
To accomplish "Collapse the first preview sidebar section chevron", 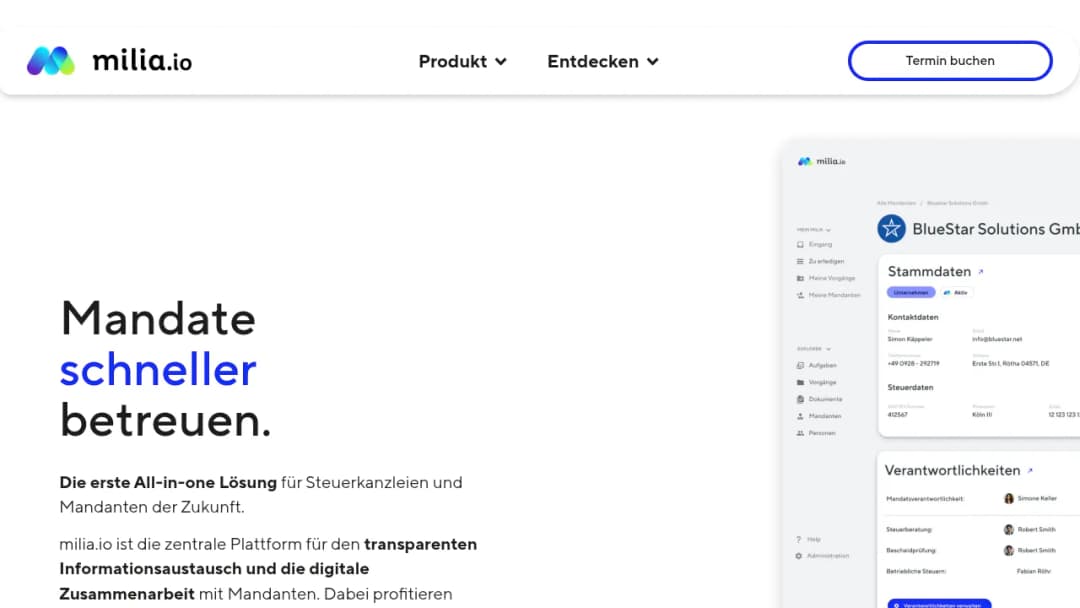I will coord(829,230).
